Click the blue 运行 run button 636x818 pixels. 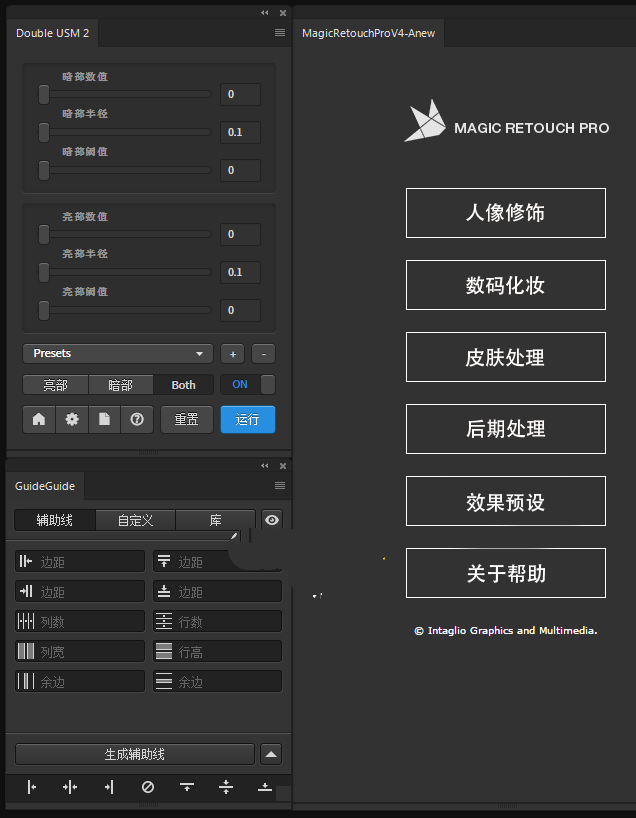248,419
